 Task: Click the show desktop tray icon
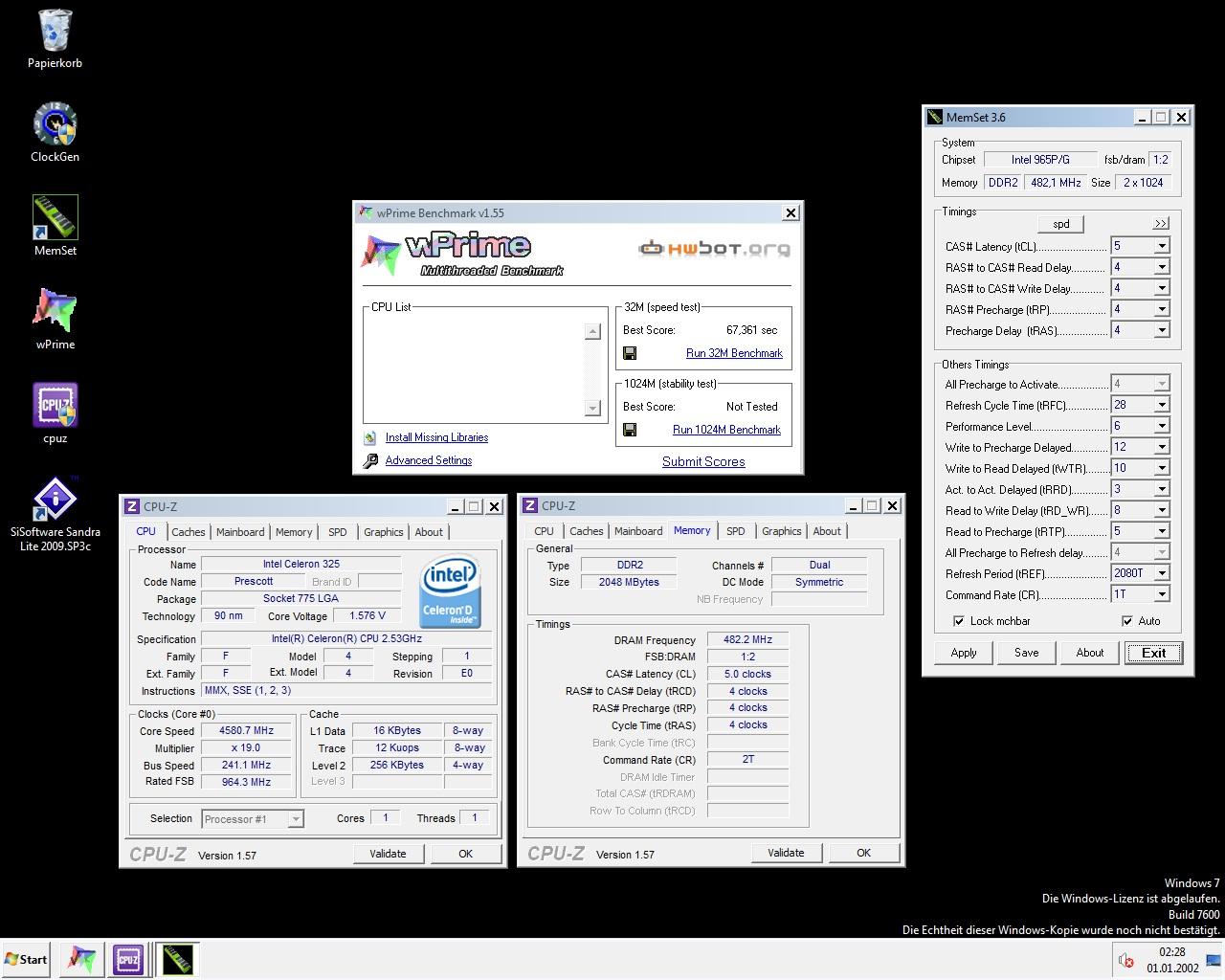(x=1214, y=960)
